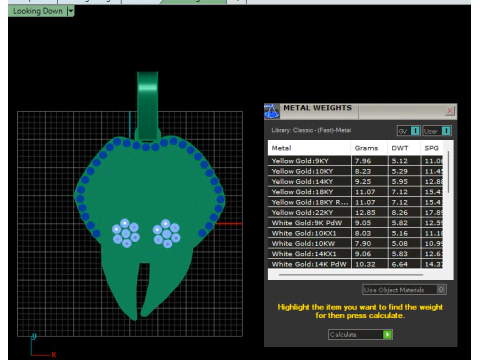This screenshot has height=360, width=480.
Task: Select the Yellow Gold:10KY row
Action: 355,171
